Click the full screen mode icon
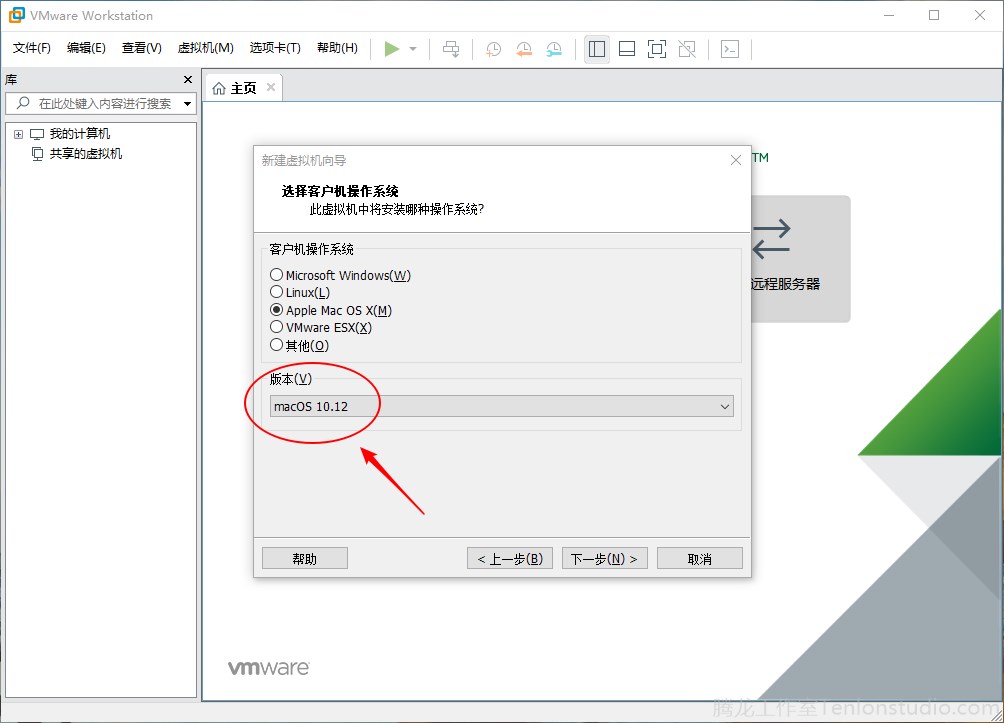 (657, 49)
